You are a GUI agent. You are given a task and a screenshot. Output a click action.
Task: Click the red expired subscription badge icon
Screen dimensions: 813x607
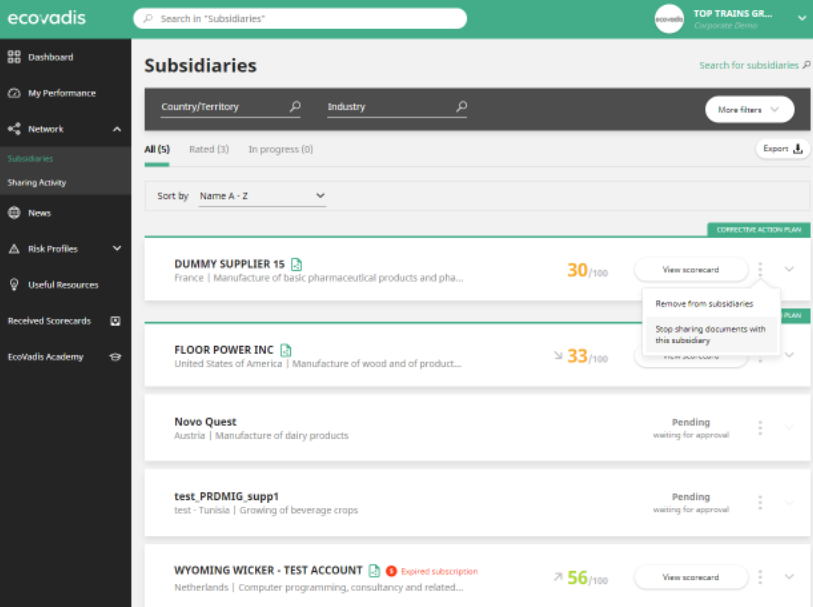pyautogui.click(x=391, y=571)
